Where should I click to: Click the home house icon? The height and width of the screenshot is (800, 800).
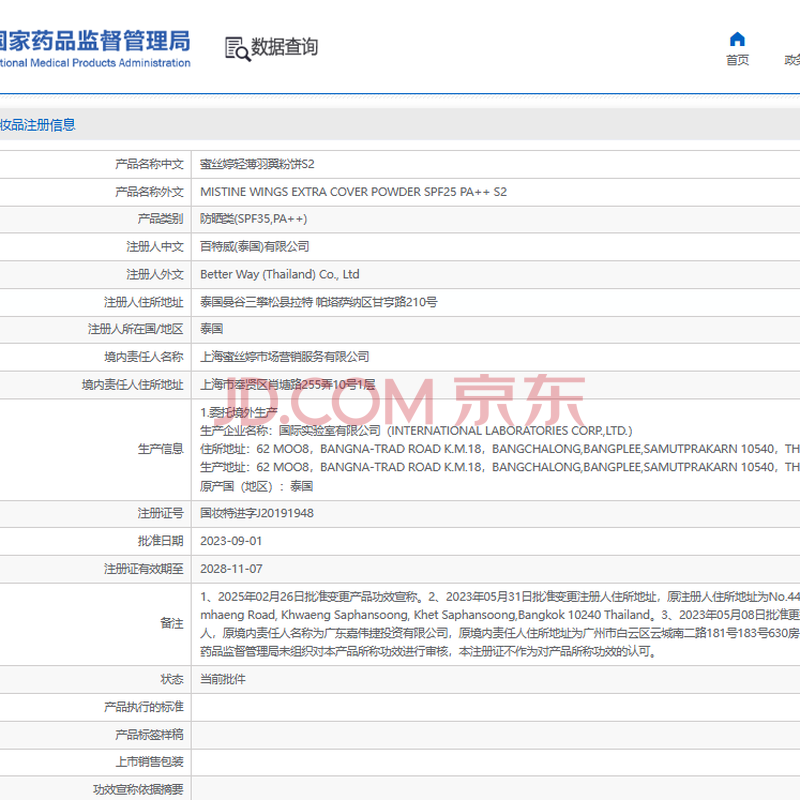coord(737,39)
